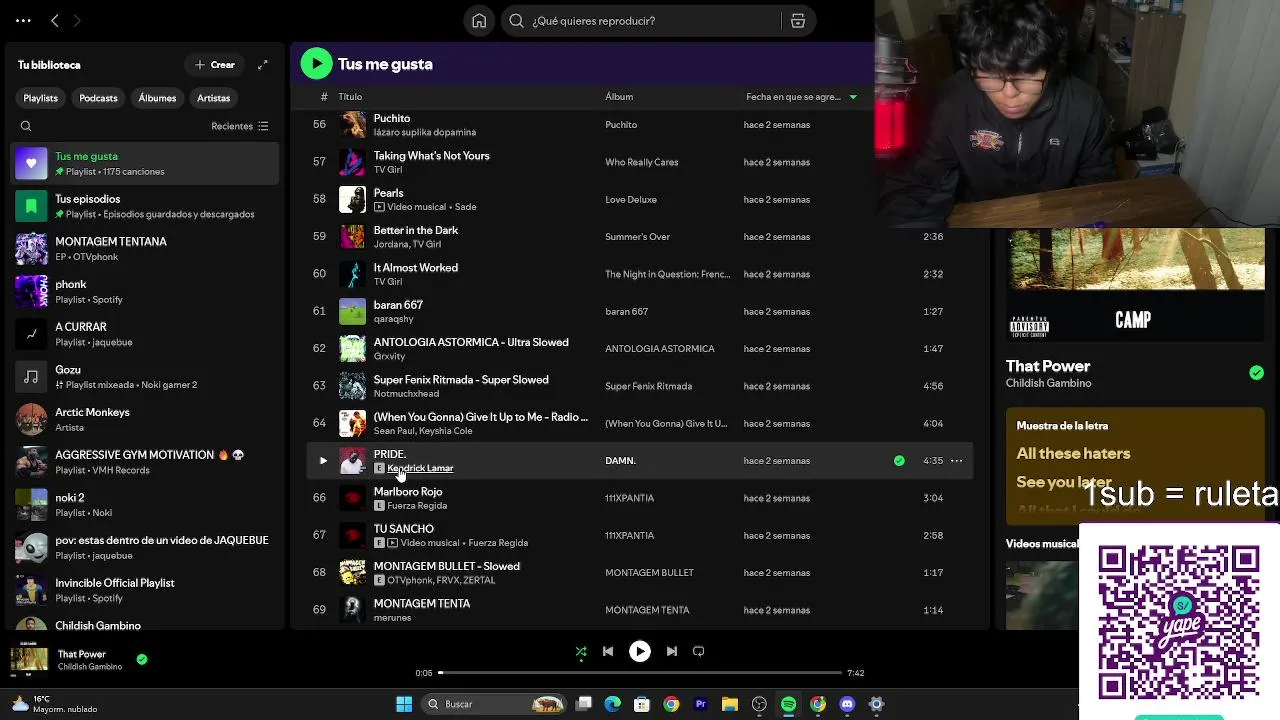Select the Álbumes filter chip
1280x720 pixels.
coord(157,98)
